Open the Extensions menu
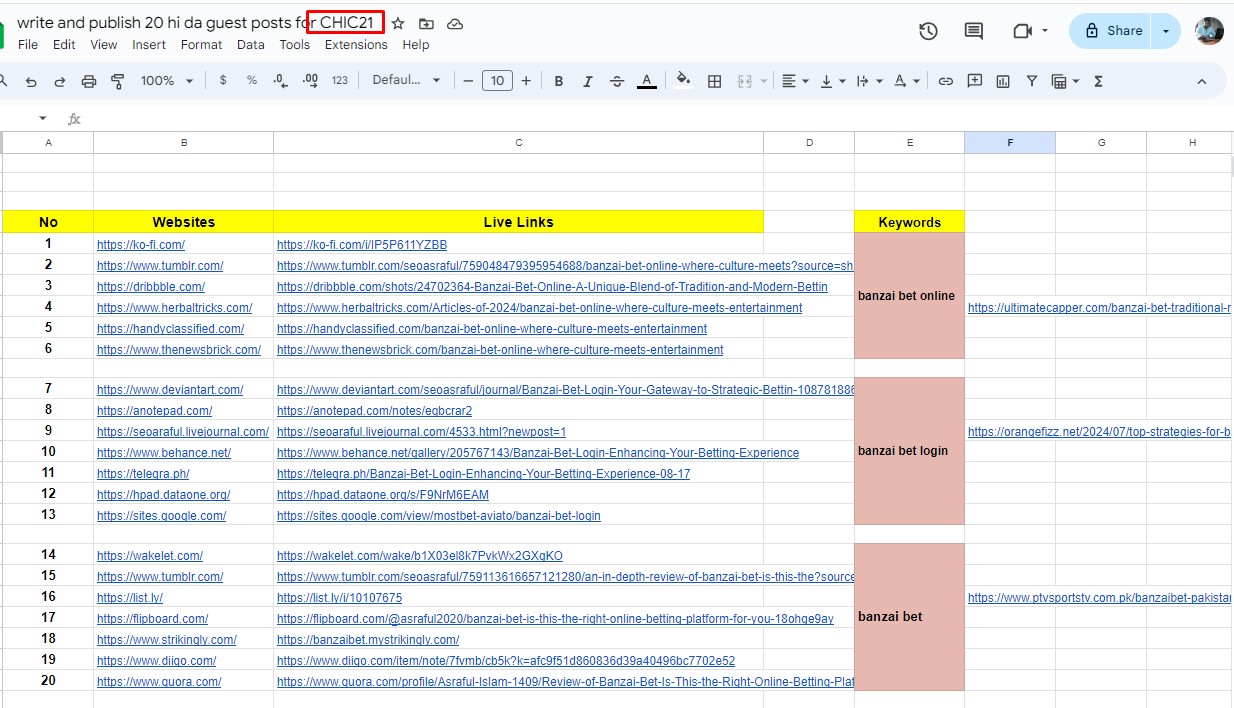Screen dimensions: 1234x708 [356, 45]
